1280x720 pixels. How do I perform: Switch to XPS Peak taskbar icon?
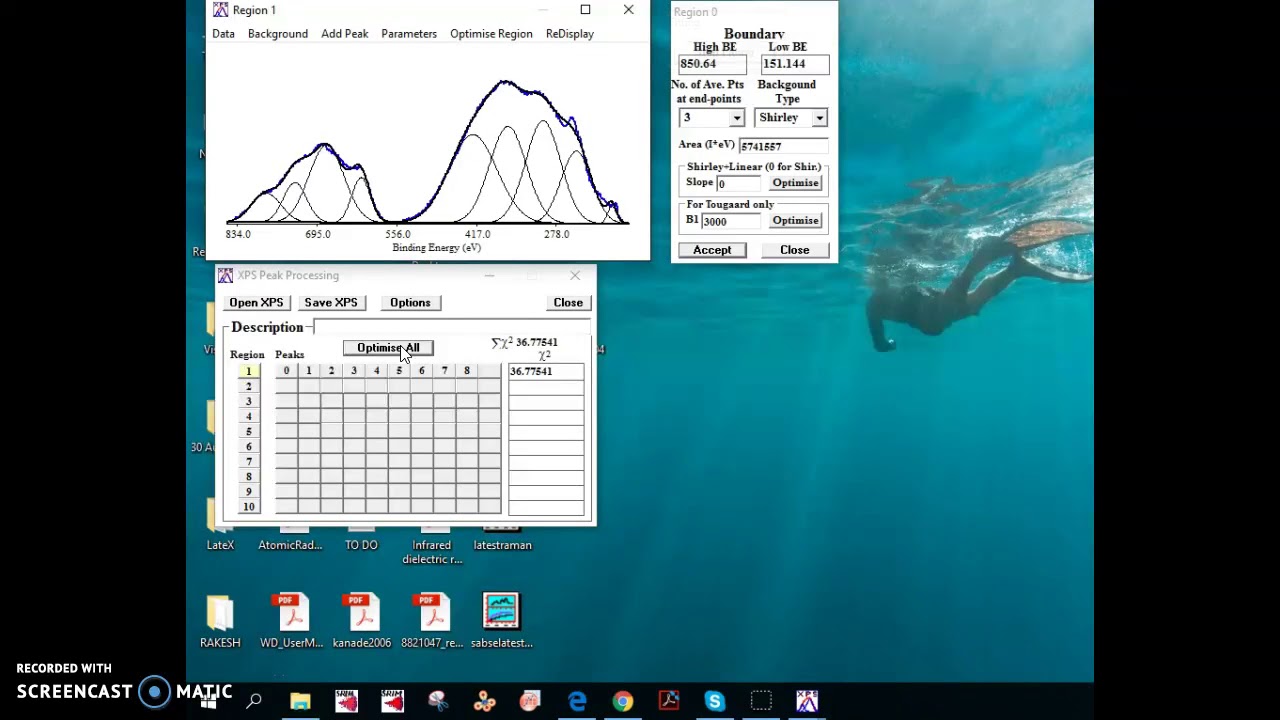807,701
